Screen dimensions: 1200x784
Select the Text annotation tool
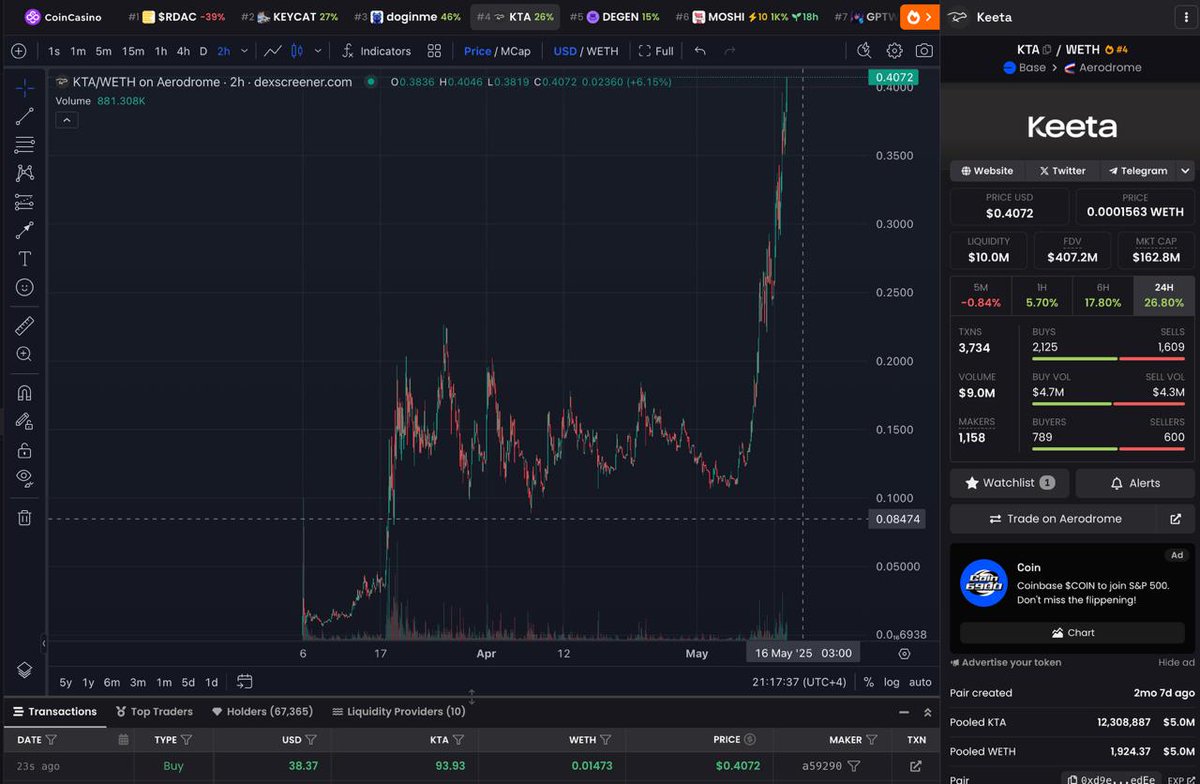pyautogui.click(x=24, y=259)
